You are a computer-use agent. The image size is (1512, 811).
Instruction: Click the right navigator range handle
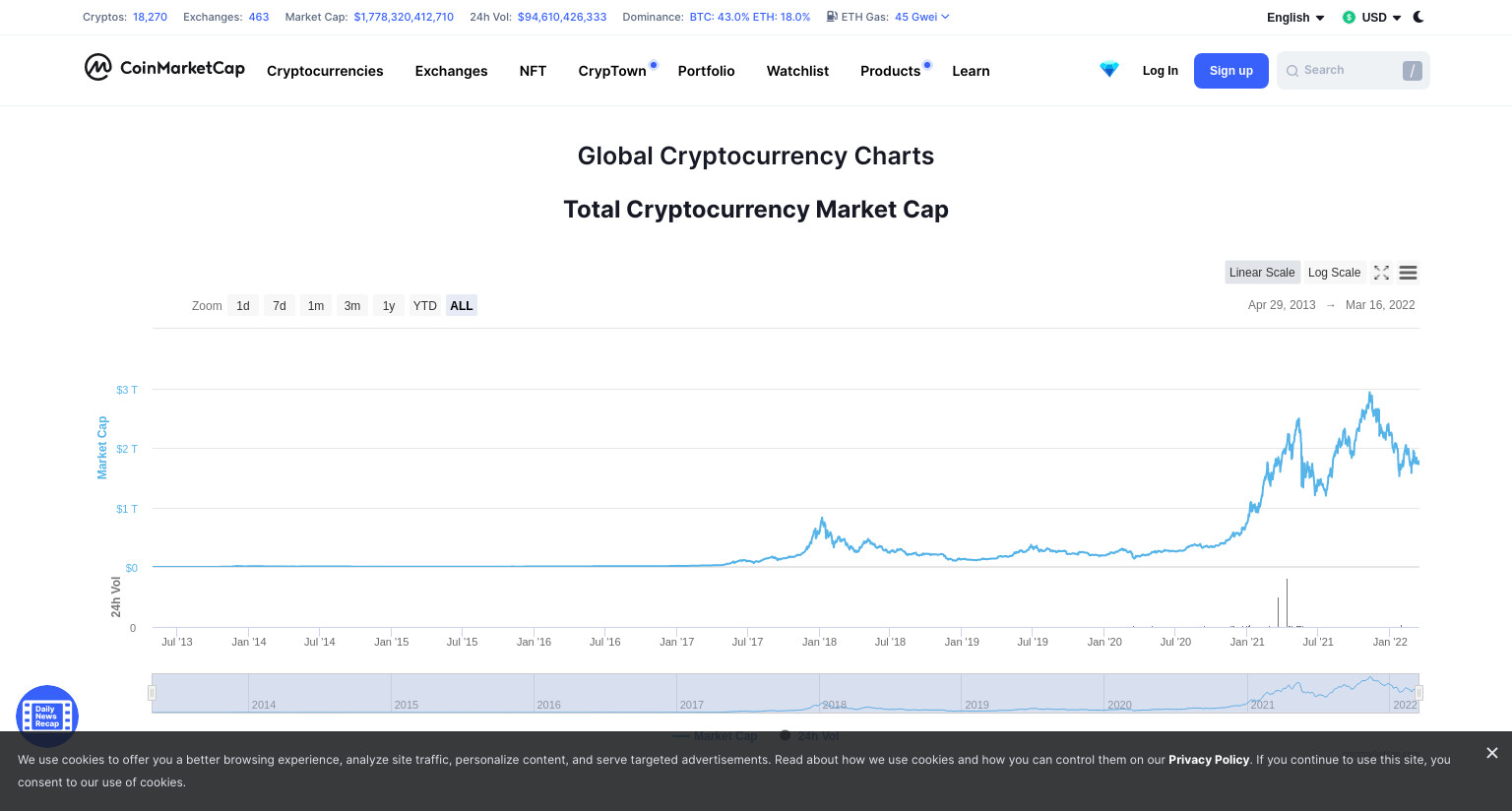(x=1419, y=693)
